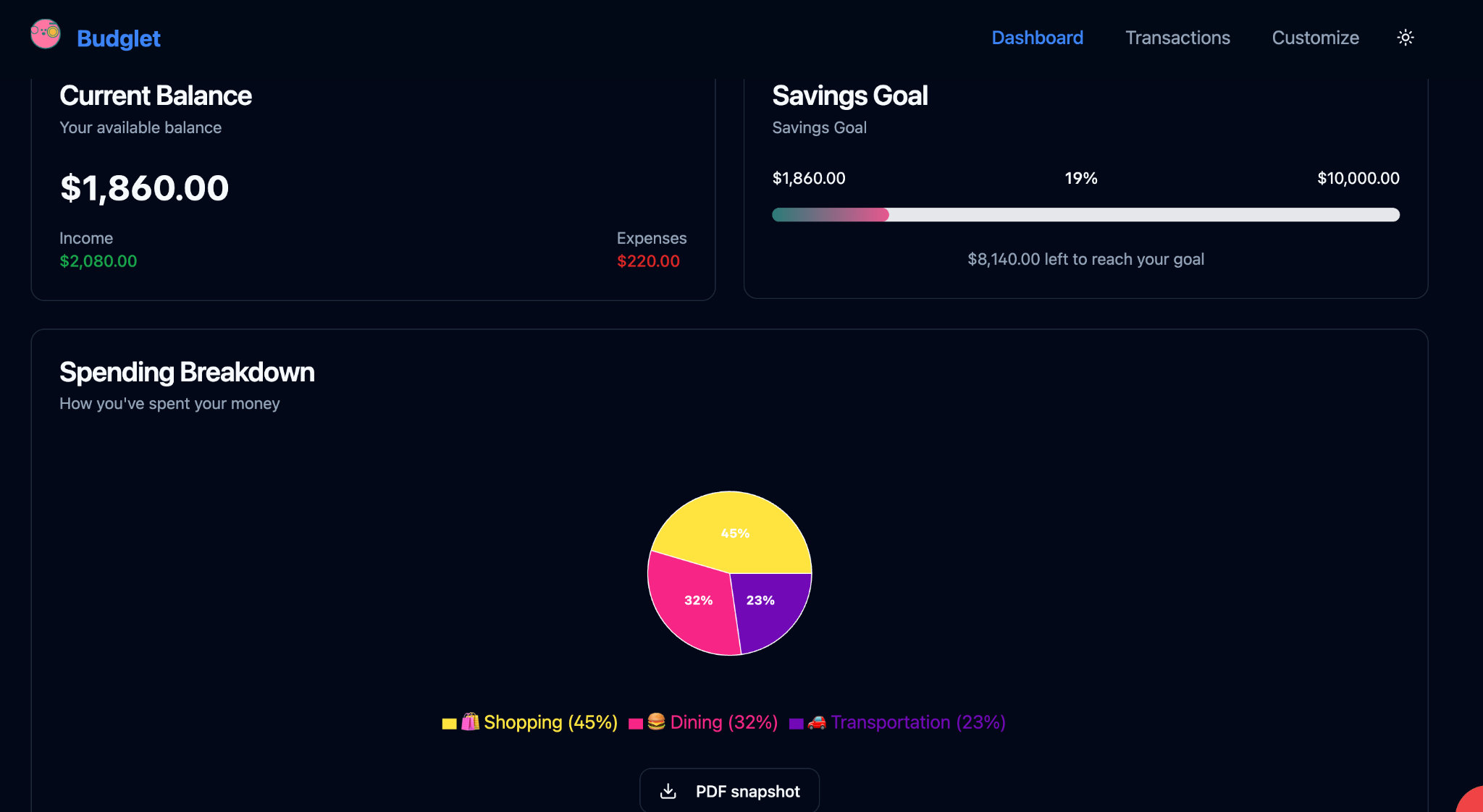This screenshot has width=1483, height=812.
Task: Open the Dashboard tab
Action: pos(1037,38)
